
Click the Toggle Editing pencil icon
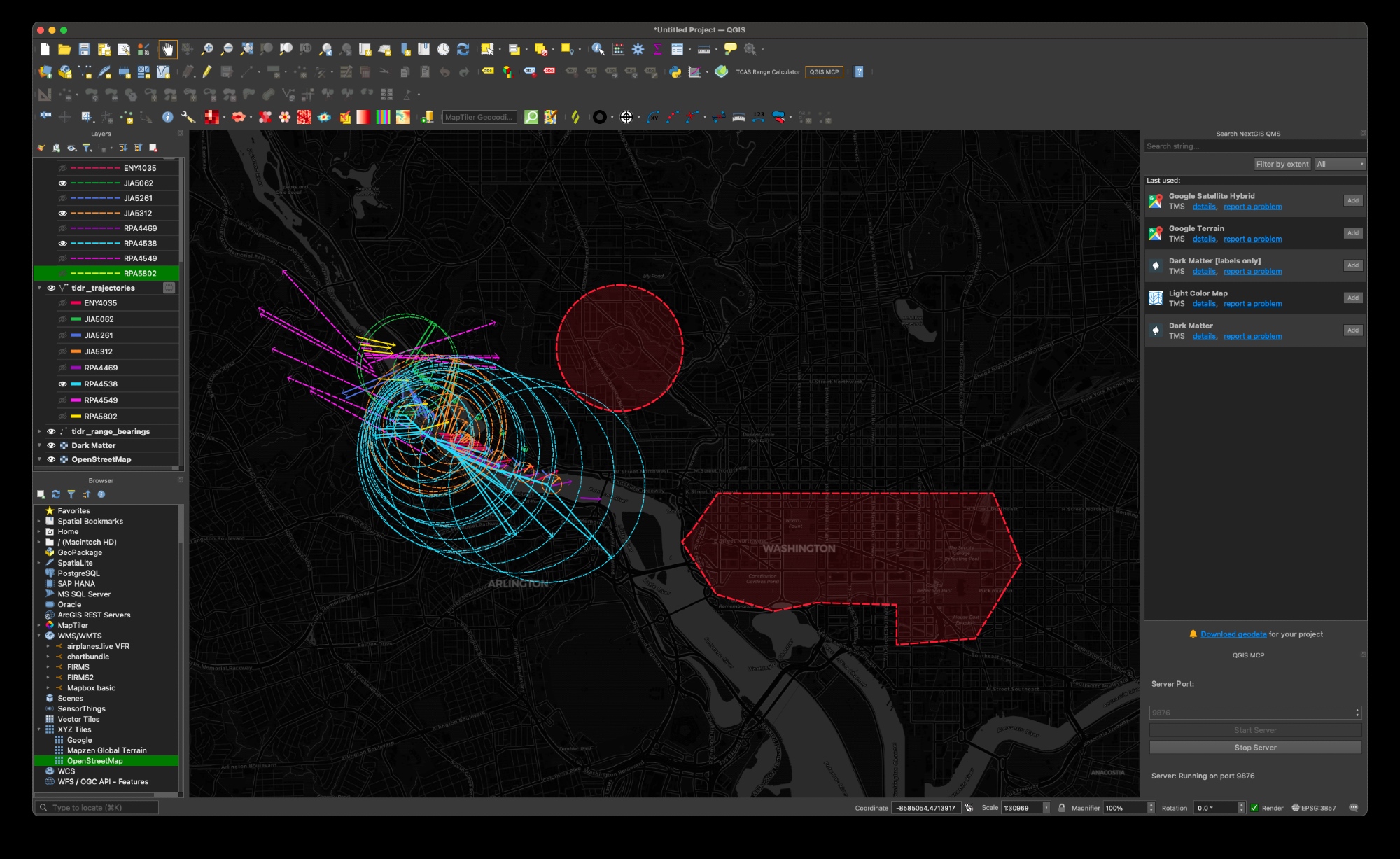[207, 71]
